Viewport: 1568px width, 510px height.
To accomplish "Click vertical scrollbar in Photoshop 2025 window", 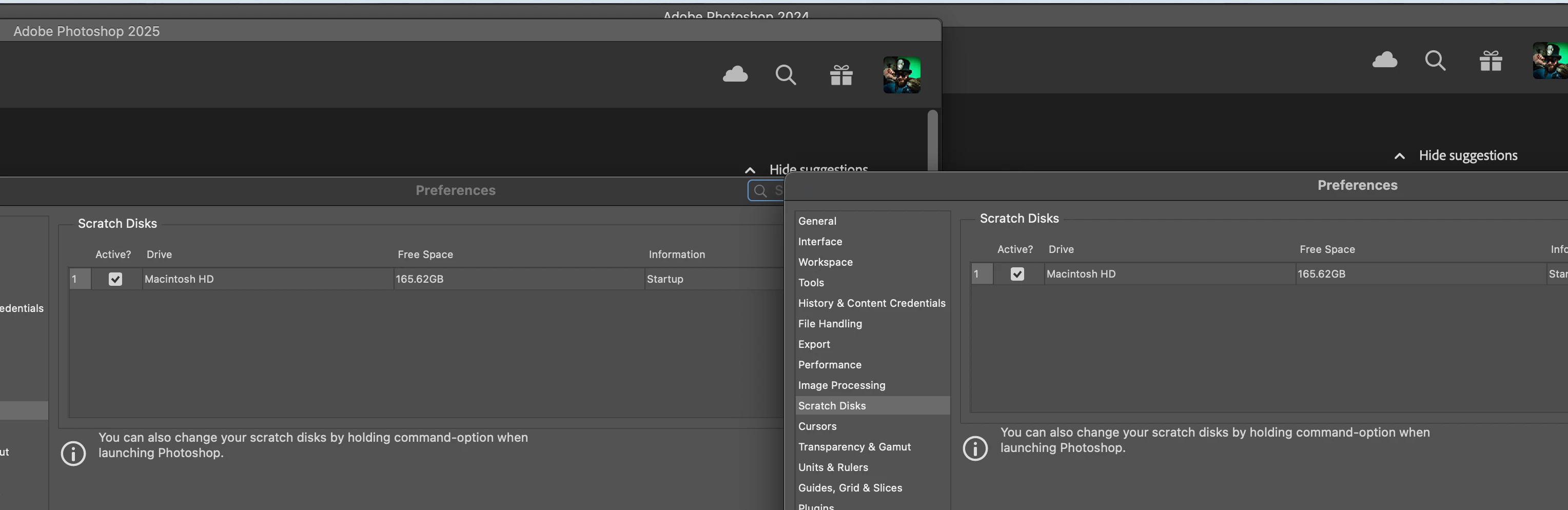I will click(932, 141).
